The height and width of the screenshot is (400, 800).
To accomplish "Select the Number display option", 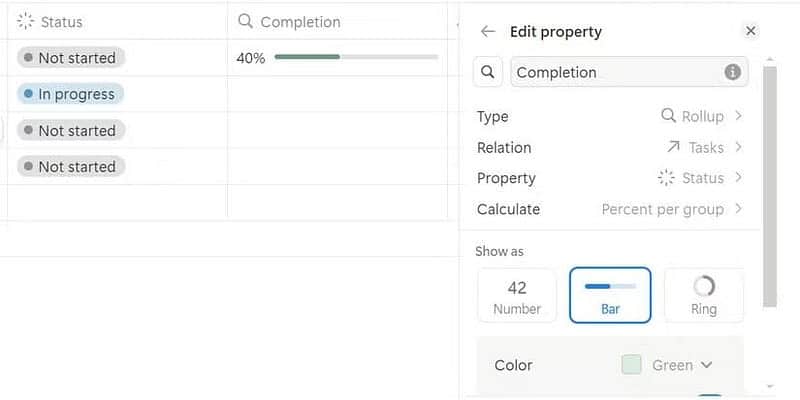I will pos(517,295).
